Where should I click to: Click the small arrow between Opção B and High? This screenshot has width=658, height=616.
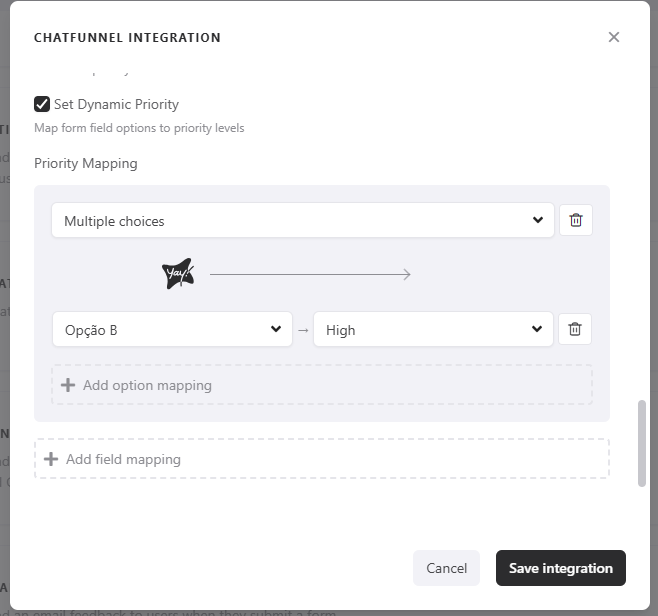point(303,330)
